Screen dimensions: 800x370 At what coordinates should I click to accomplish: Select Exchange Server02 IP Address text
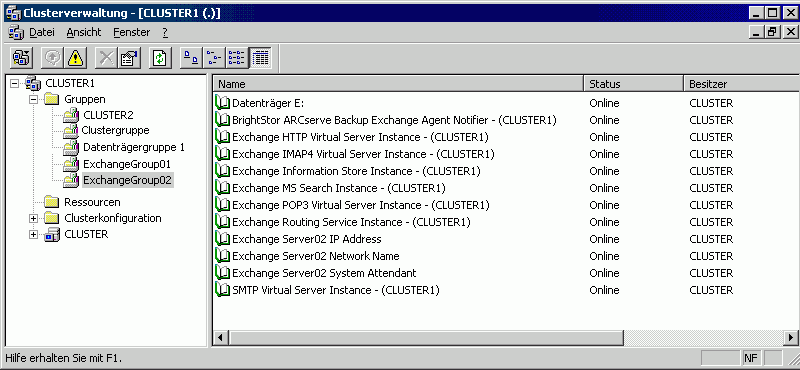click(x=307, y=239)
